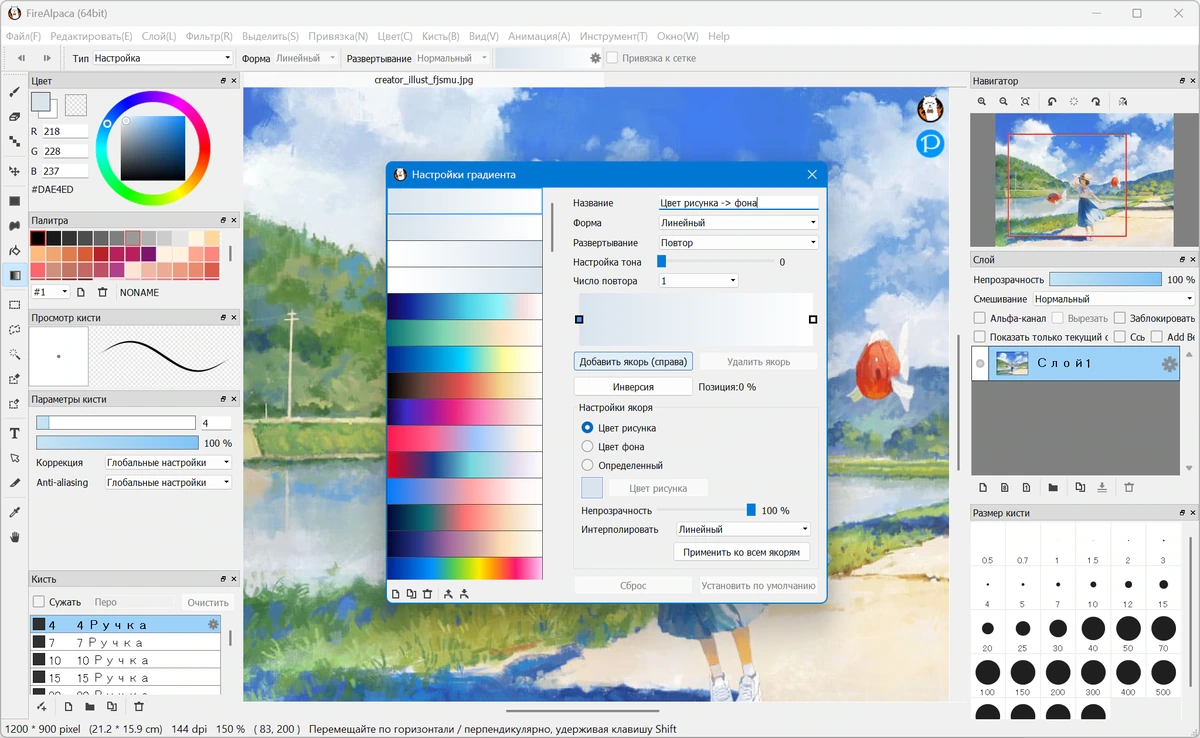Select the Eraser tool
The image size is (1200, 738).
[14, 117]
